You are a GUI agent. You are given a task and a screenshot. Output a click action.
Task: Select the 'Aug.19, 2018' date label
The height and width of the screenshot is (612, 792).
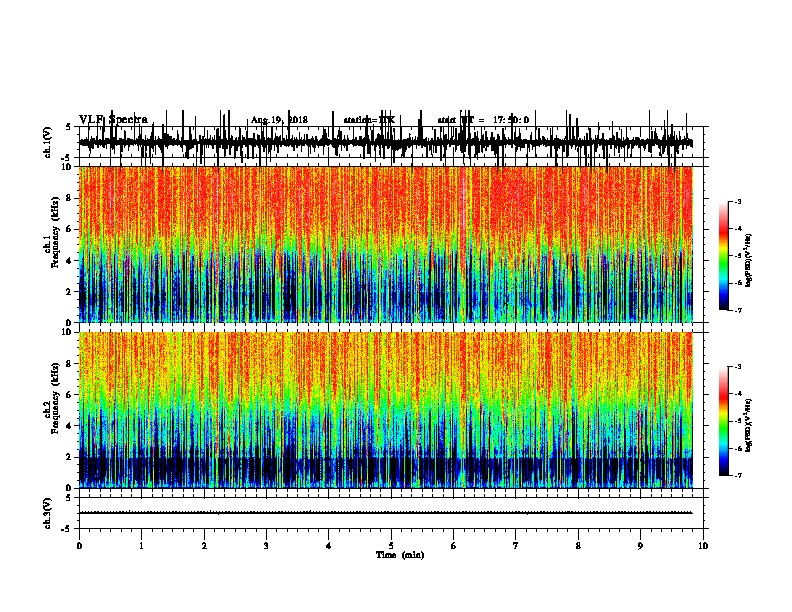pyautogui.click(x=279, y=120)
